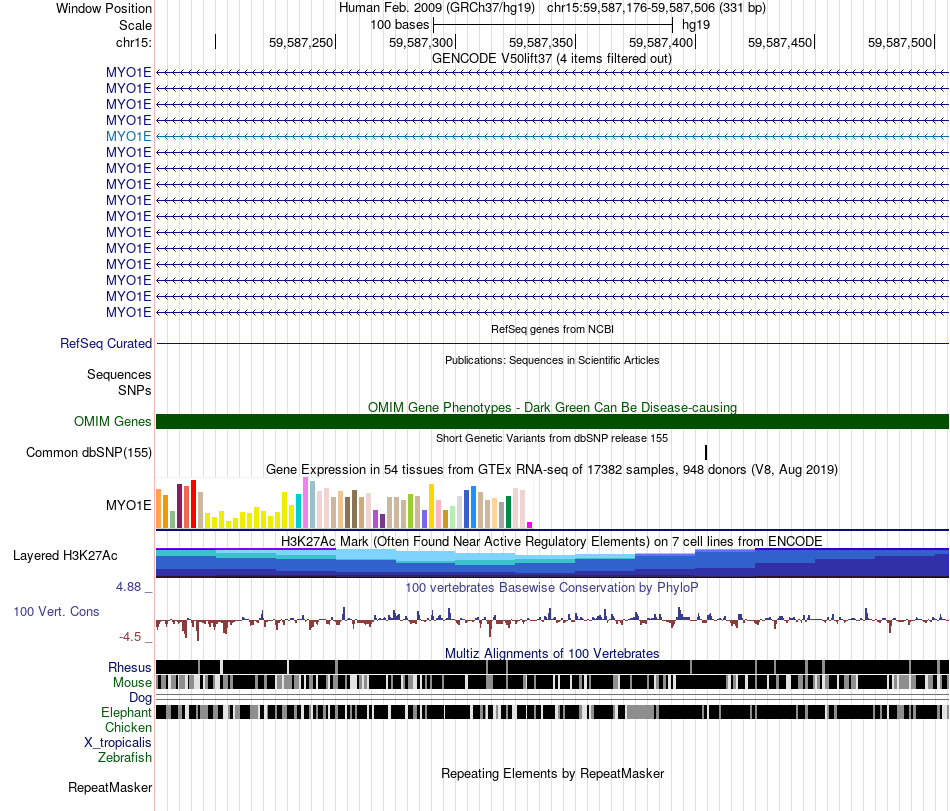Click the 100 bases scale bar label
950x811 pixels.
click(x=399, y=25)
